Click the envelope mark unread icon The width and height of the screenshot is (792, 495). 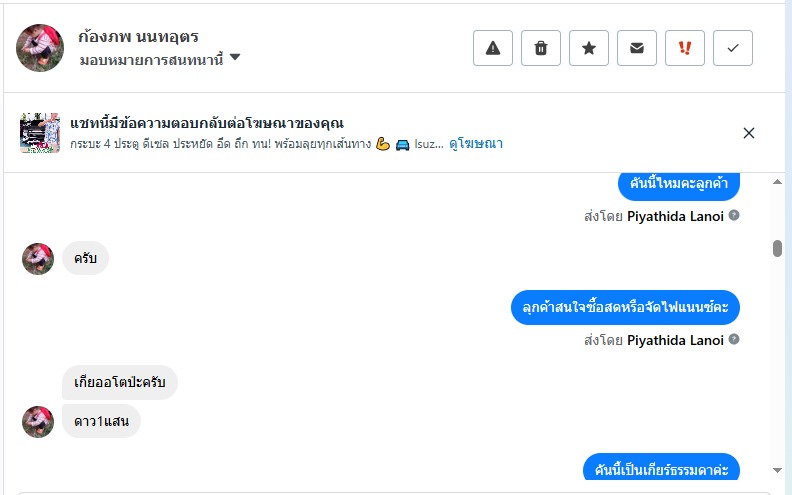click(x=637, y=48)
